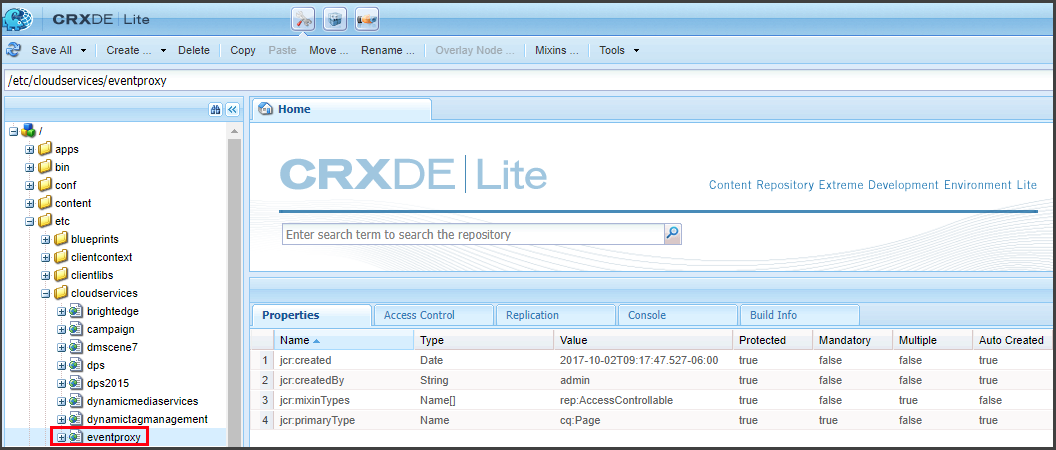Click the content folder icon
The image size is (1056, 450).
coord(44,203)
